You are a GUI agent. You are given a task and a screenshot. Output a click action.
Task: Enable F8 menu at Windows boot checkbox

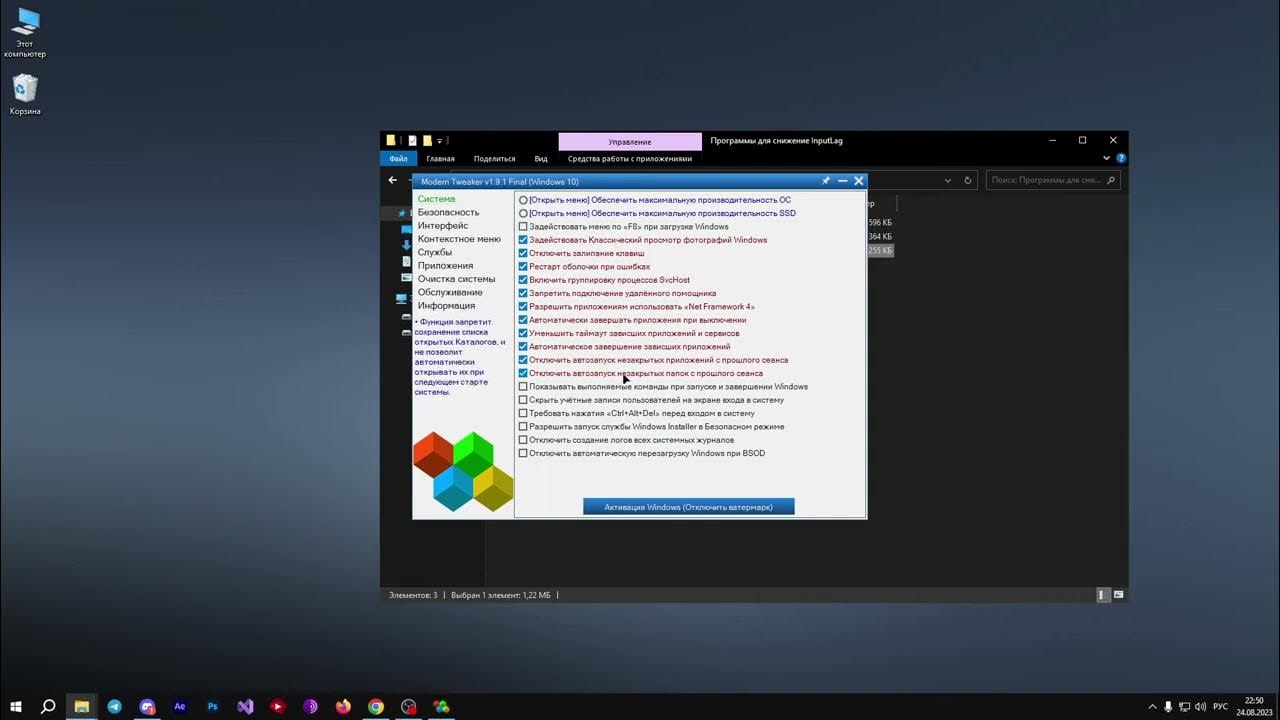[x=523, y=227]
